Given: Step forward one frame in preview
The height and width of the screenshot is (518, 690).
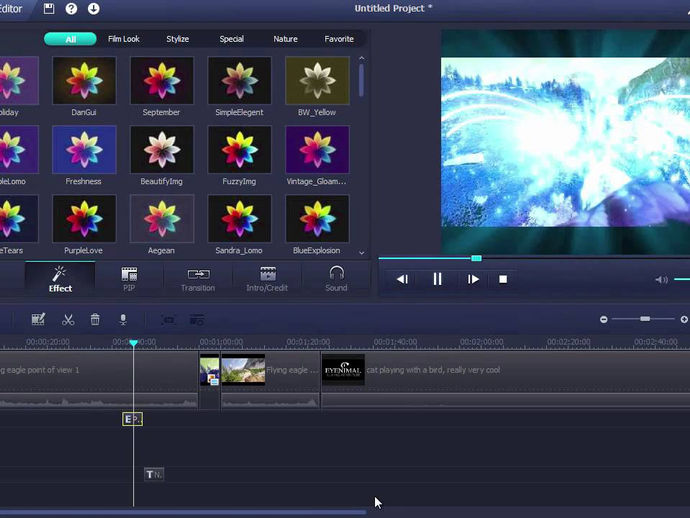Looking at the screenshot, I should 473,279.
